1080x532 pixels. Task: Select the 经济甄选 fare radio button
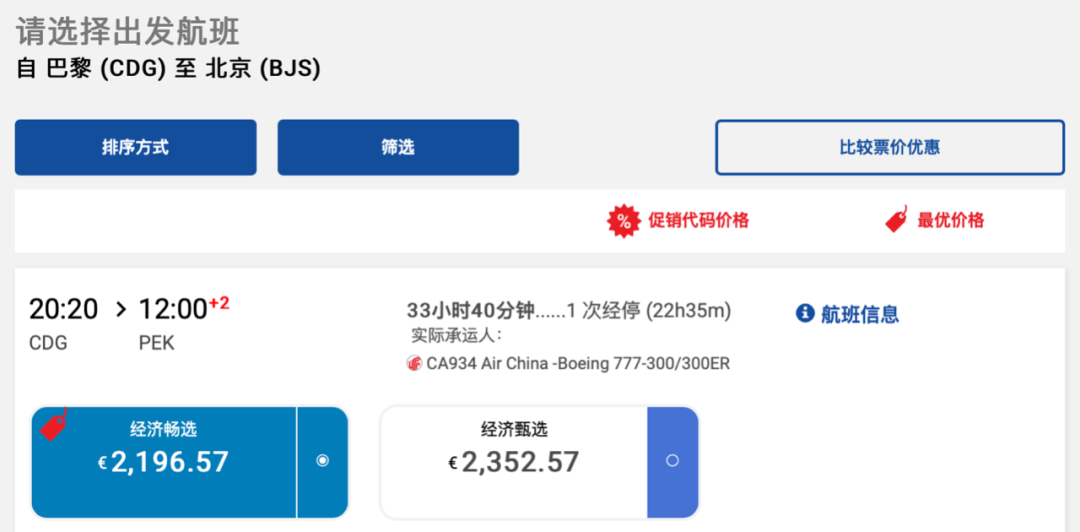click(x=672, y=461)
